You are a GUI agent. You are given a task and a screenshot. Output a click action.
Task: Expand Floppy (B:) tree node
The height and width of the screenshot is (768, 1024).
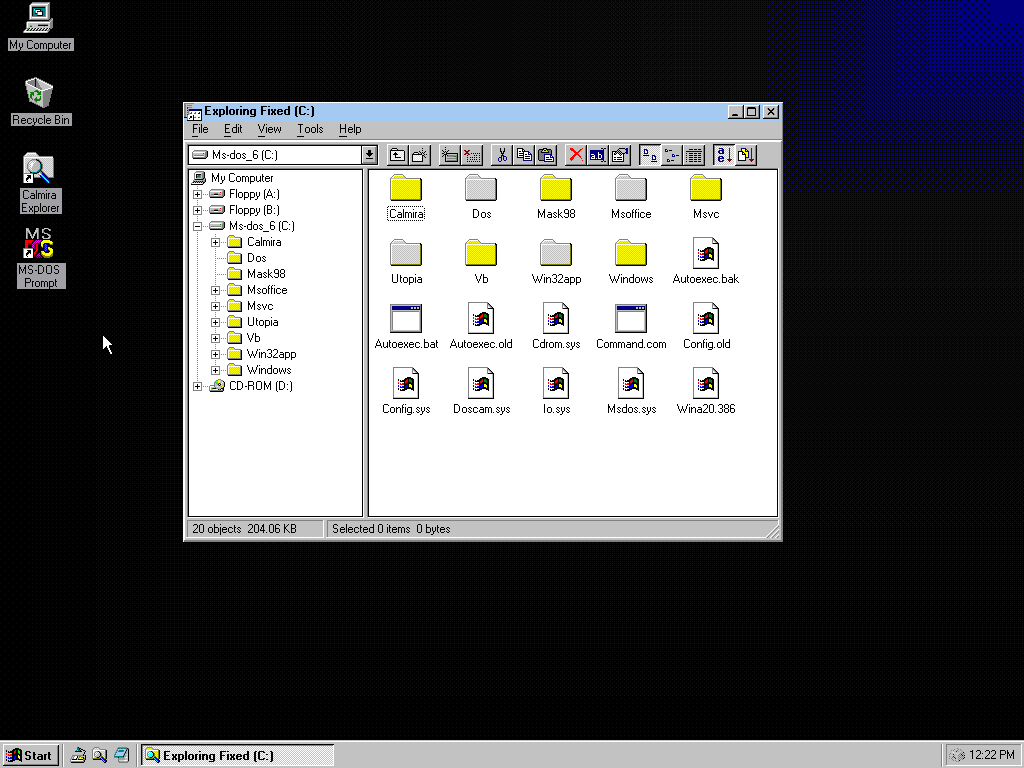tap(197, 210)
